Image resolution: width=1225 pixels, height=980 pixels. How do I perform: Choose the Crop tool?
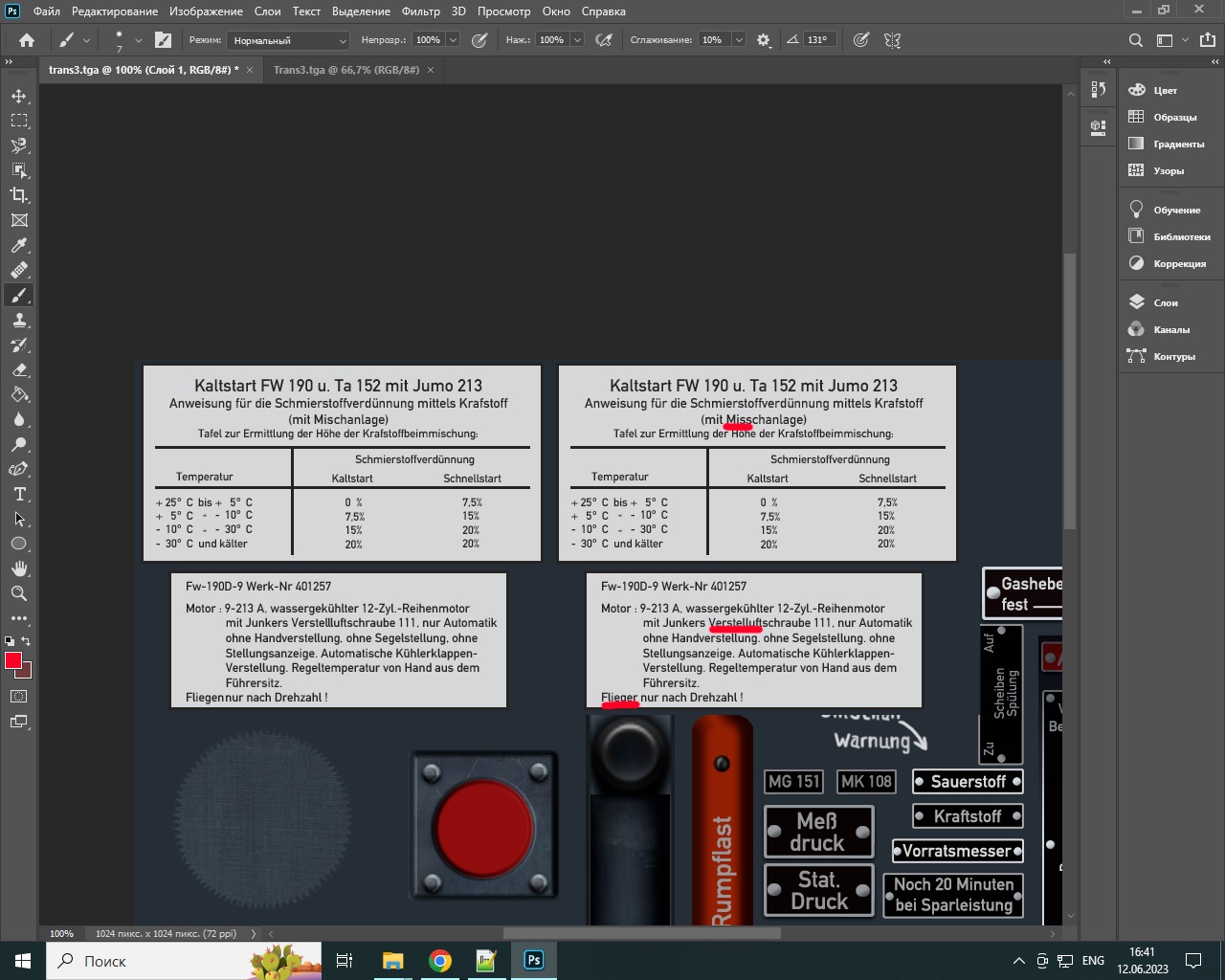(x=19, y=195)
